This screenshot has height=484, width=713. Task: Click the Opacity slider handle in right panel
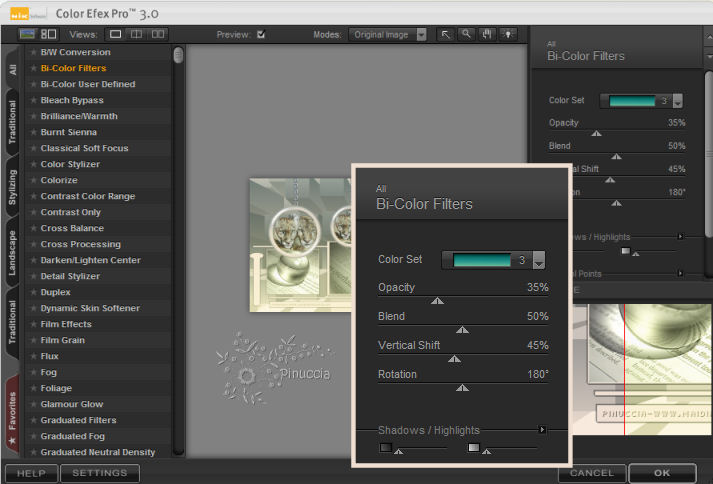[596, 134]
